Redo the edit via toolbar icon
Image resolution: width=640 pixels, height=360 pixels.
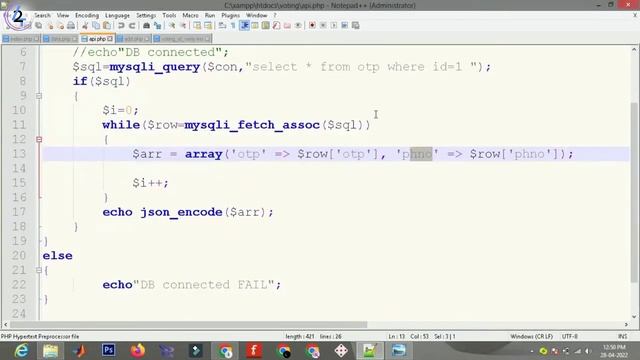click(132, 26)
